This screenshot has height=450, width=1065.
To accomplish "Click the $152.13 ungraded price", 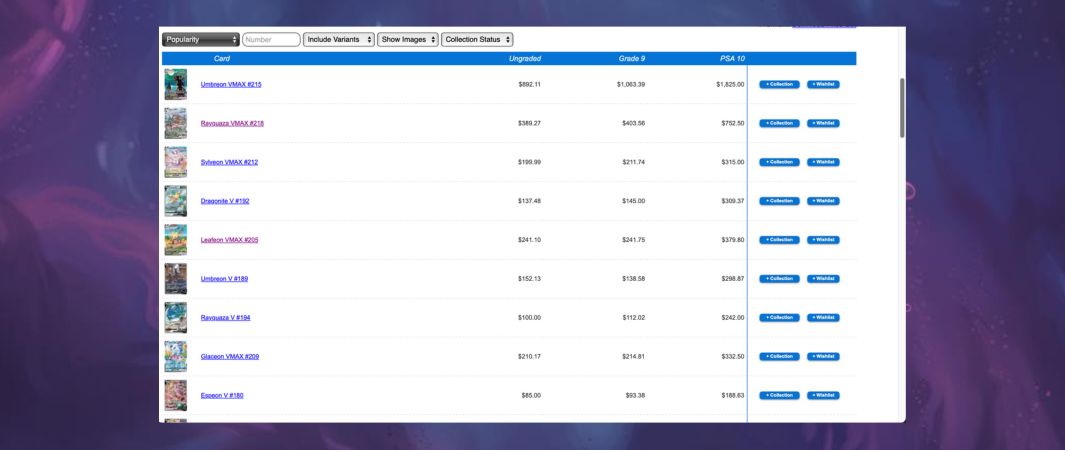I will [530, 279].
